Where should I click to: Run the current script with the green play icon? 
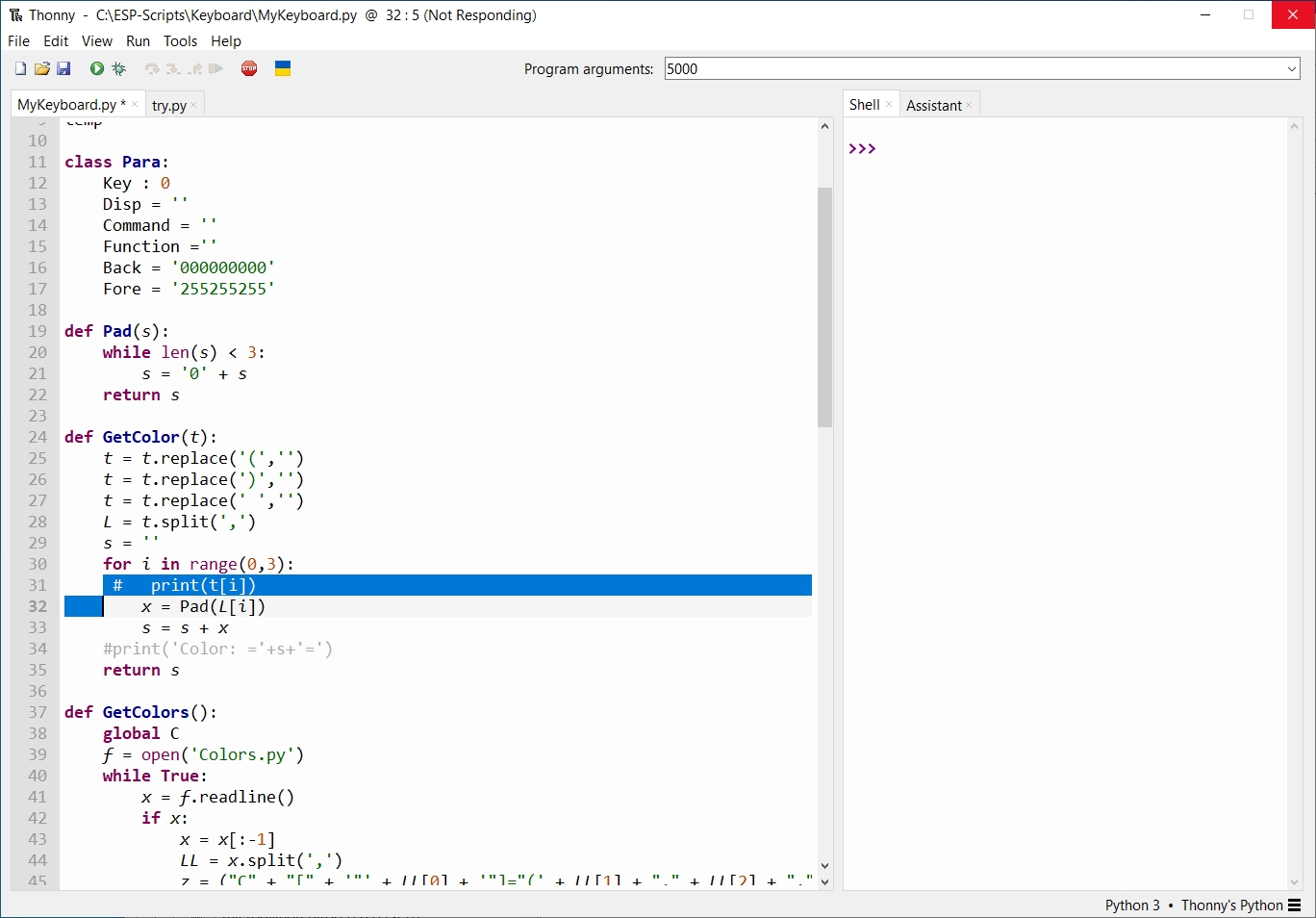tap(97, 68)
